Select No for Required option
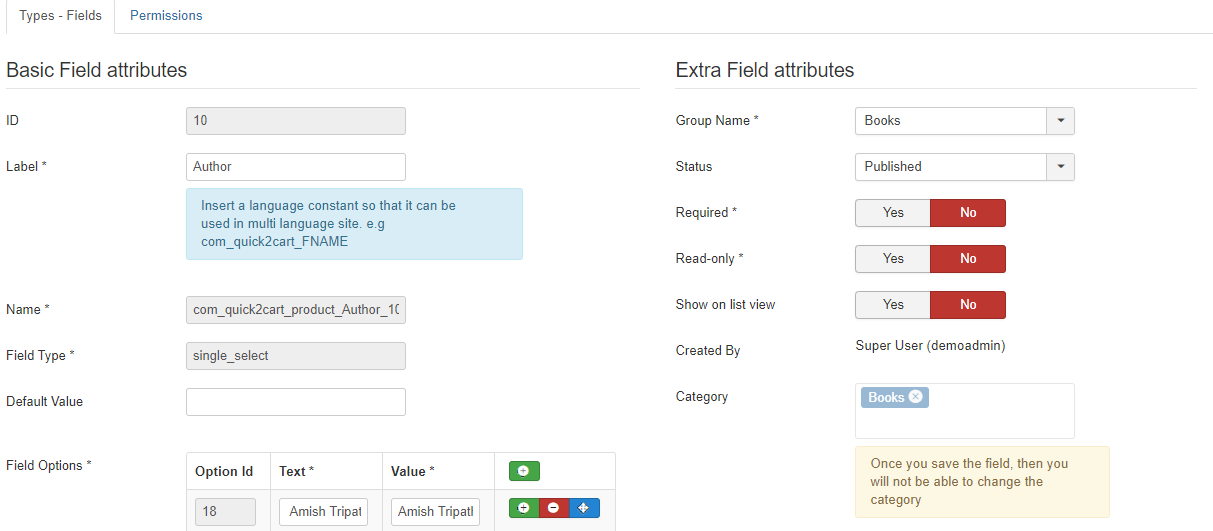Screen dimensions: 1213x531 click(x=968, y=213)
